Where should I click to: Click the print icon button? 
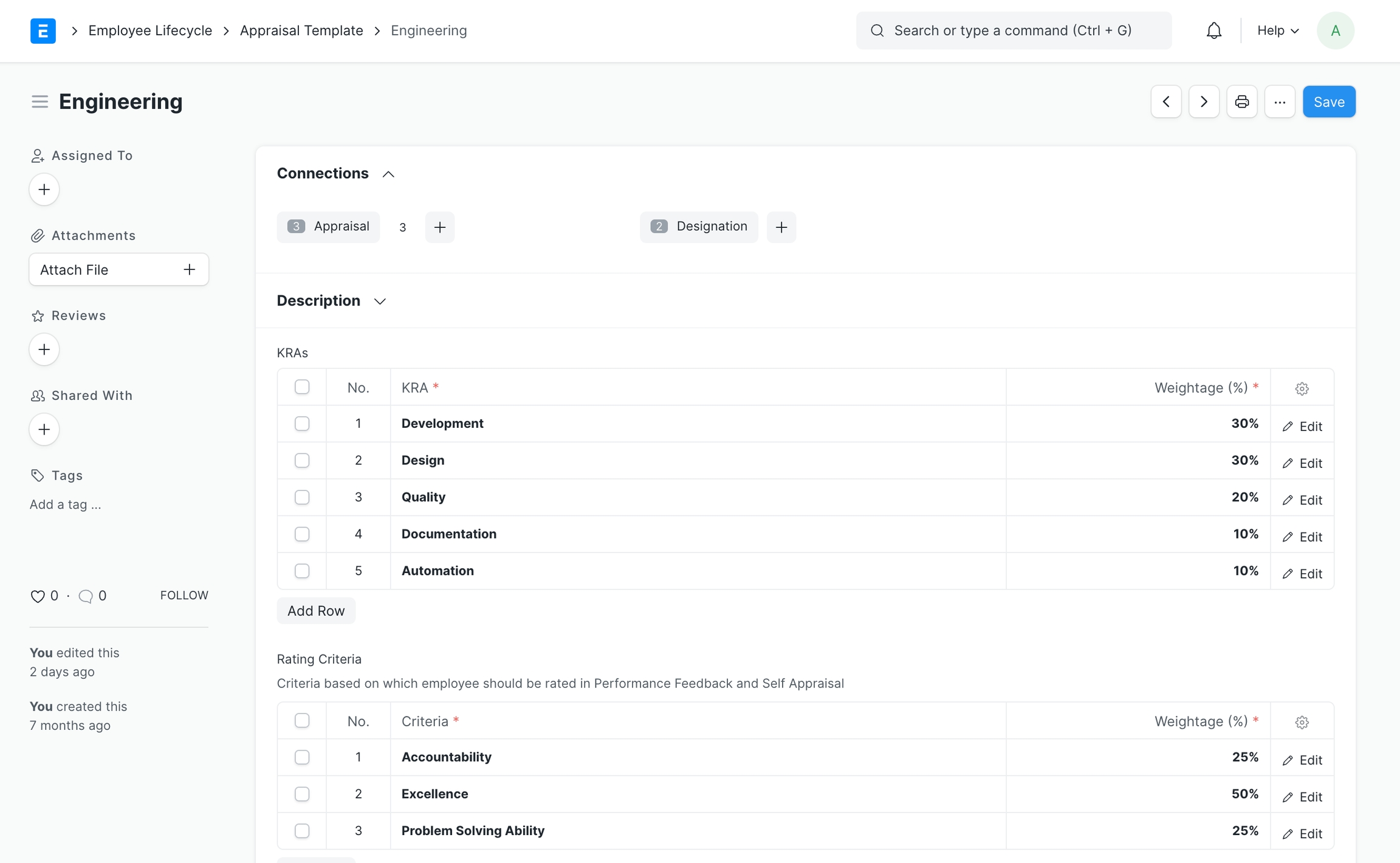pos(1241,101)
